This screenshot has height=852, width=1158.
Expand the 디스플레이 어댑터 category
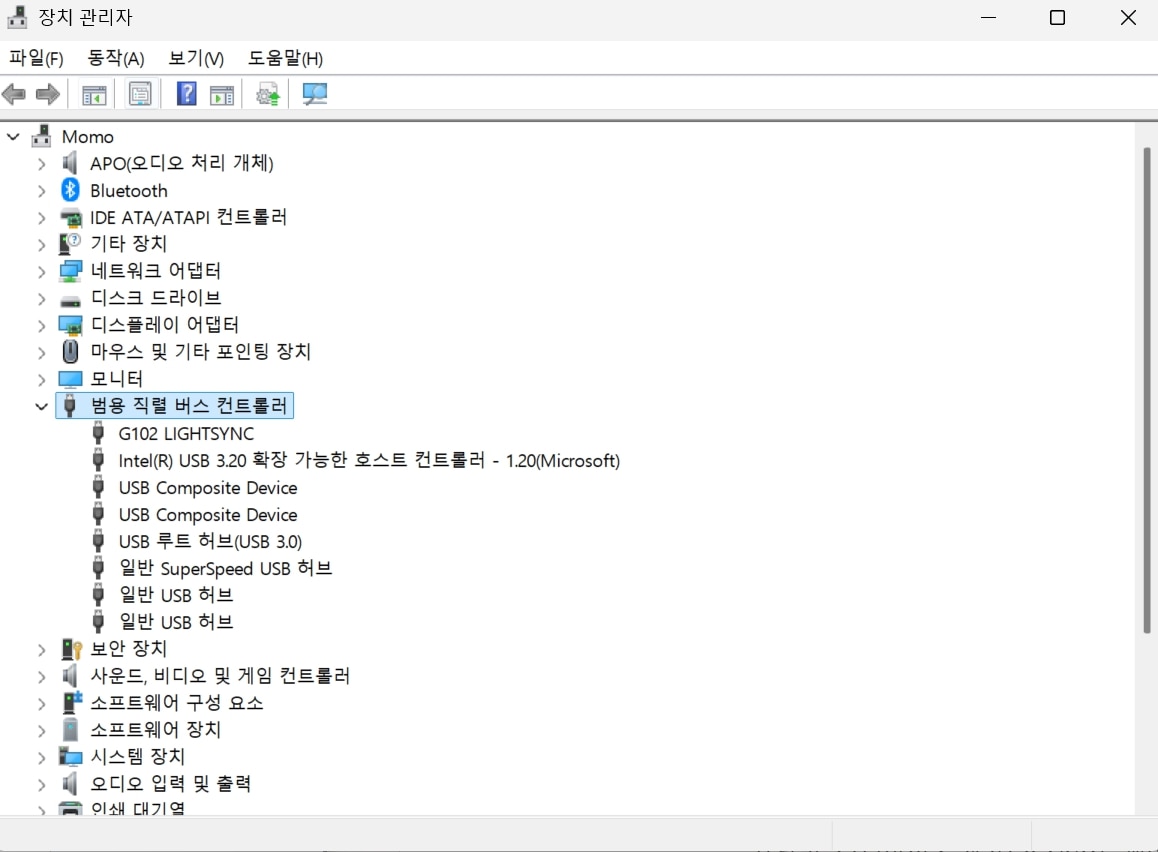pos(41,326)
